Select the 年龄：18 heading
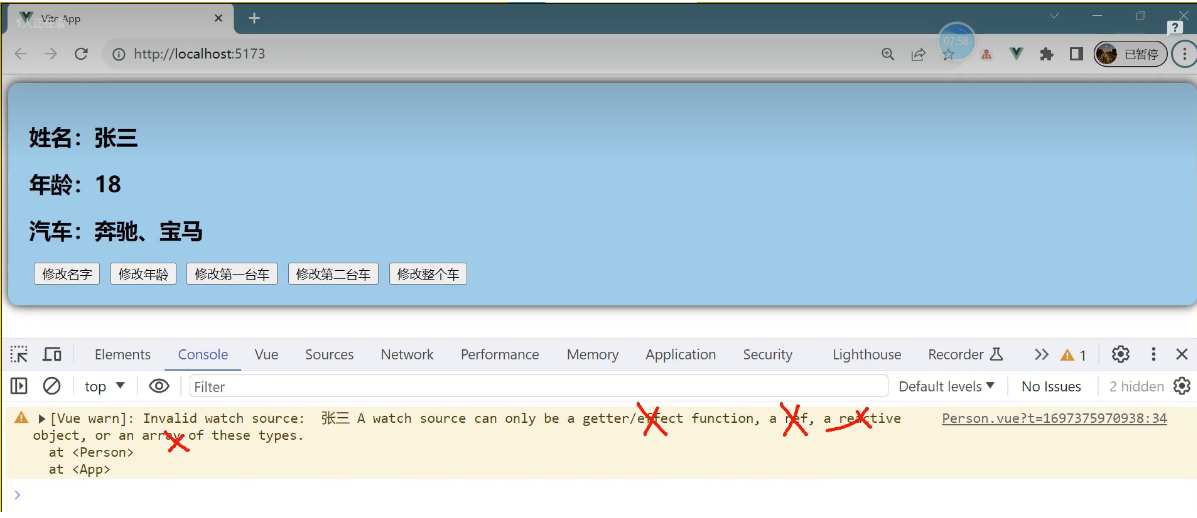The width and height of the screenshot is (1197, 518). click(x=75, y=185)
